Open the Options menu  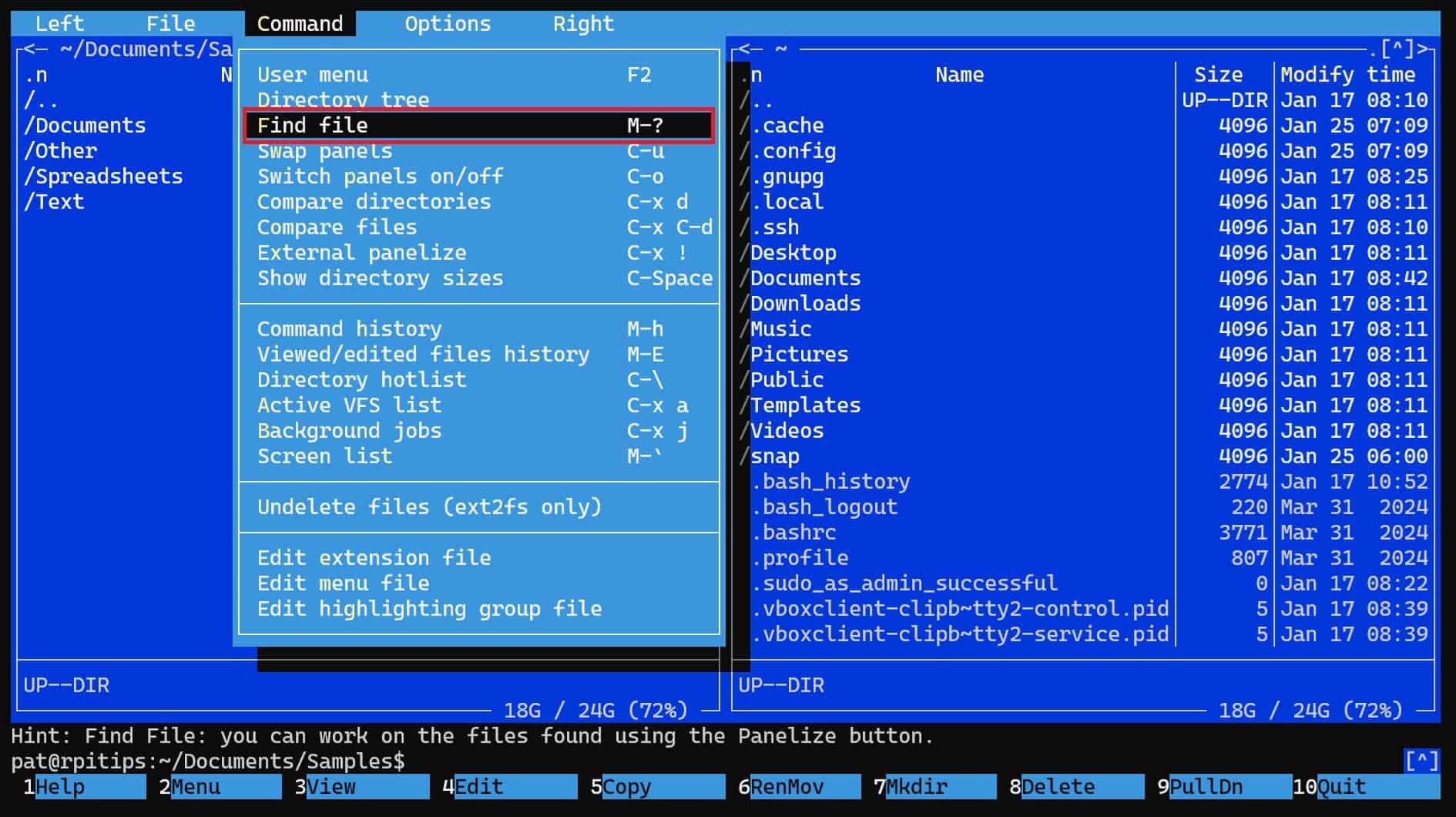pos(447,24)
